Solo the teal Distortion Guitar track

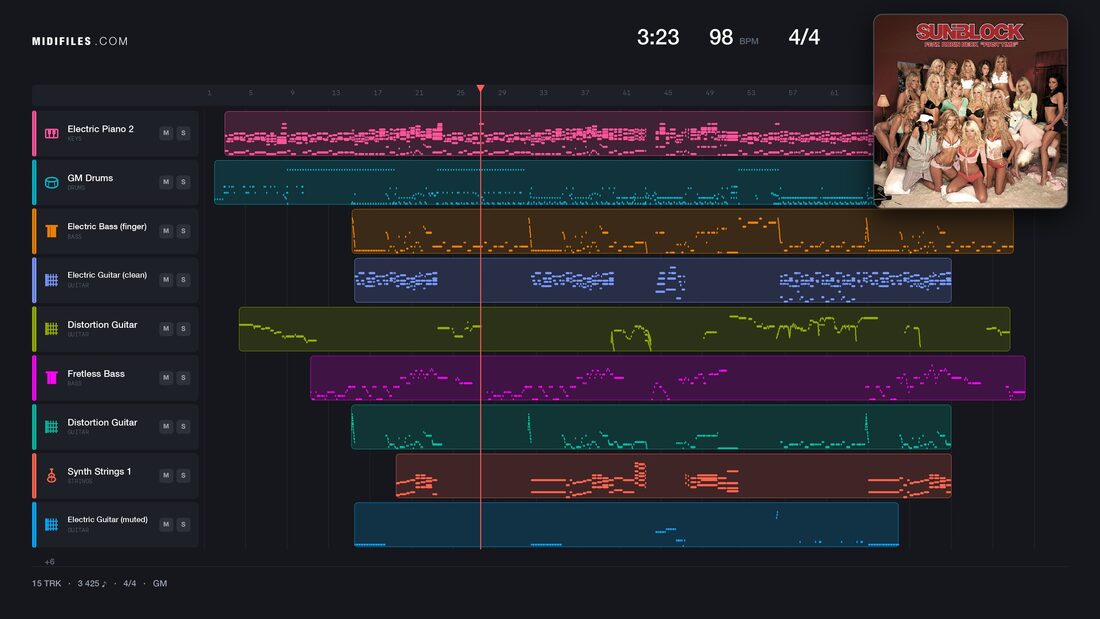(x=183, y=426)
